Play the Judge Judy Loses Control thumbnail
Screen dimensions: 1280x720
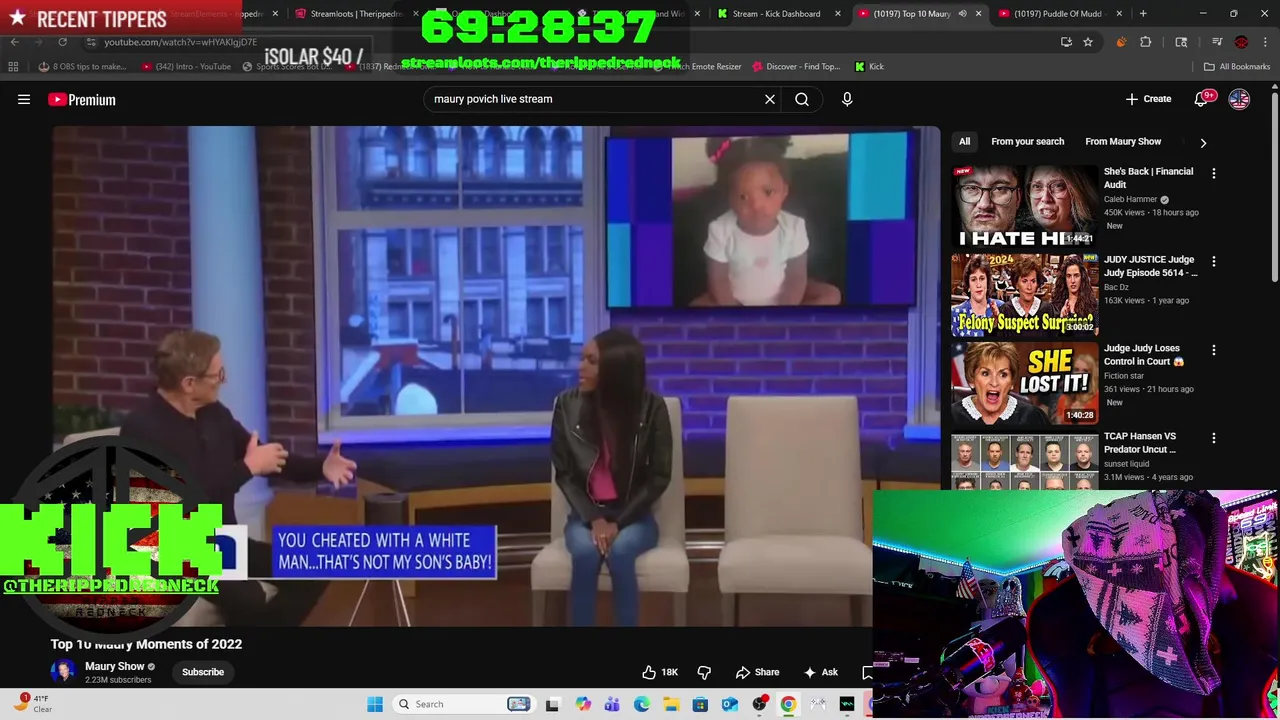(1024, 383)
